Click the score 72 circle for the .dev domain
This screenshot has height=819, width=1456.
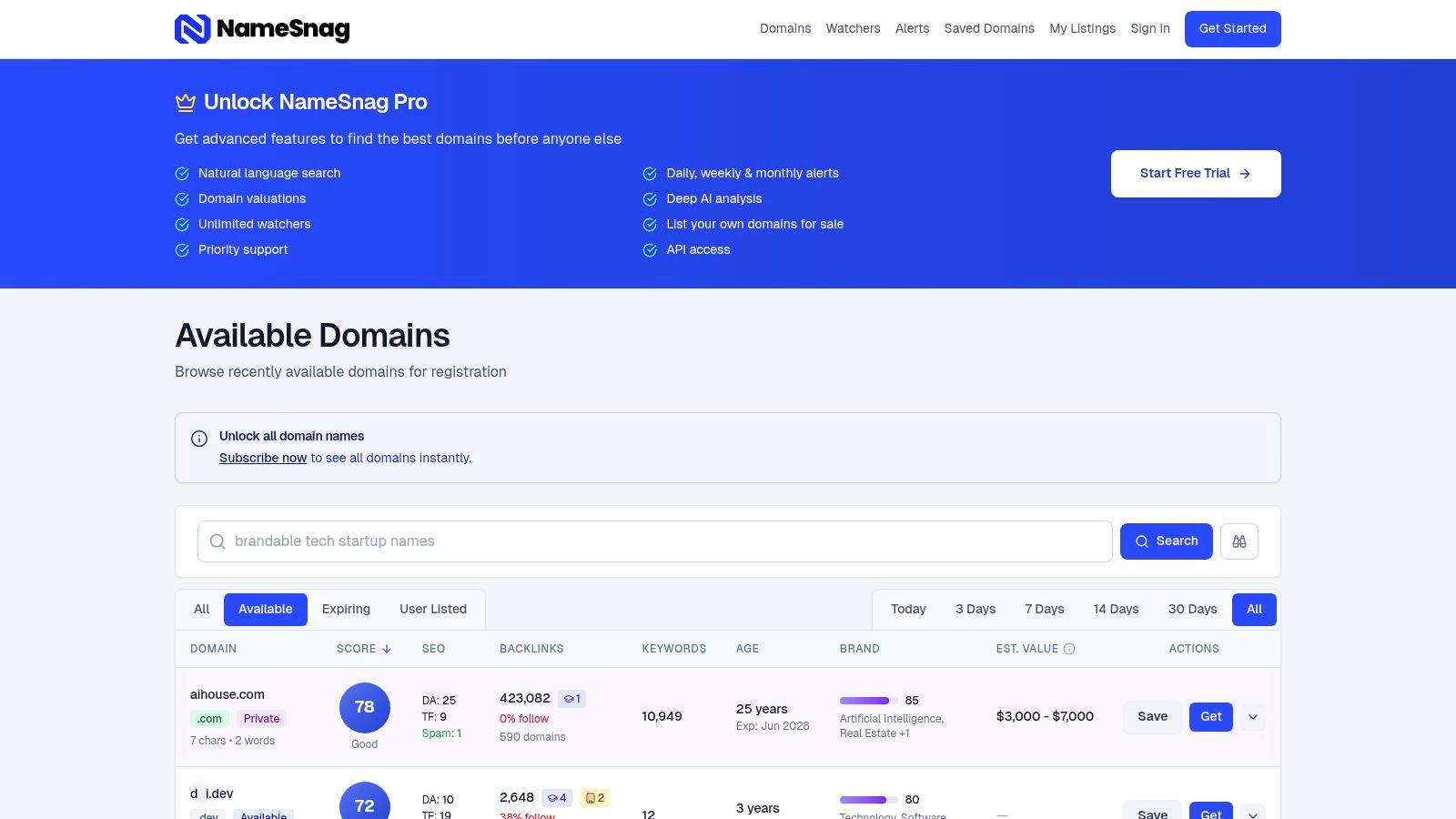click(365, 801)
